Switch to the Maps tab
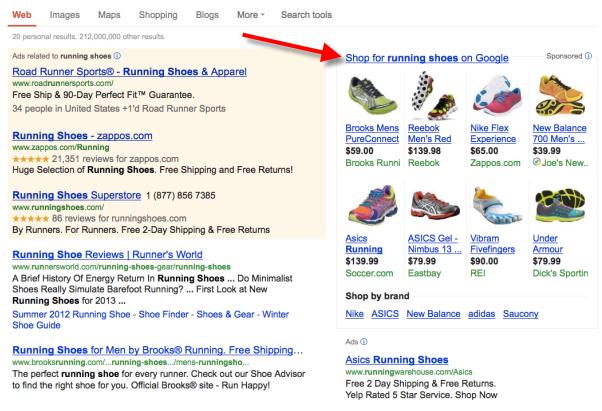Screen dimensions: 602x411 click(109, 15)
